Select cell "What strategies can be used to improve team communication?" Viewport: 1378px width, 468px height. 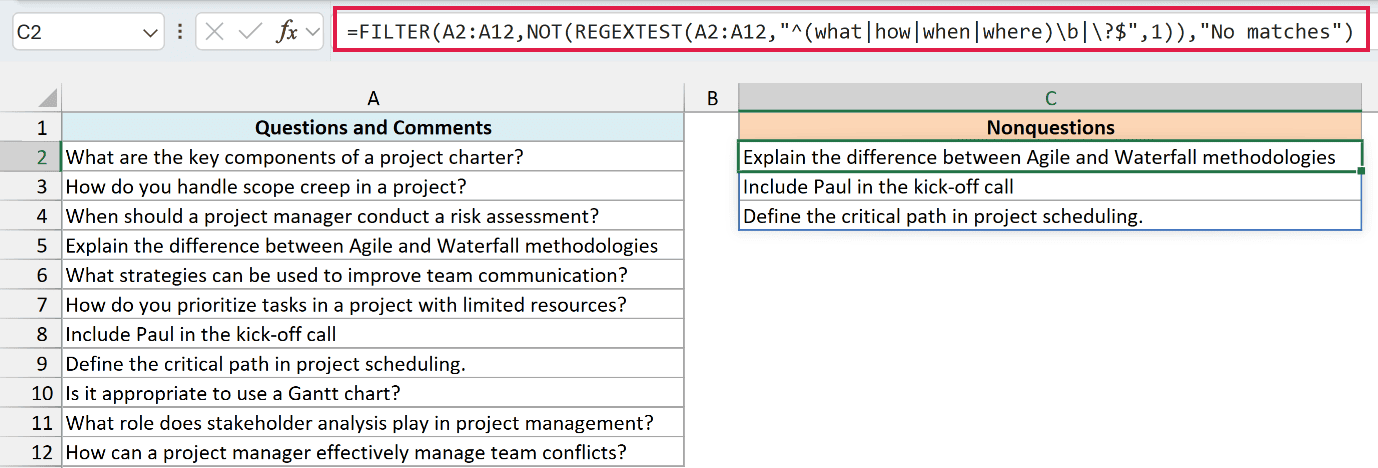click(x=373, y=275)
